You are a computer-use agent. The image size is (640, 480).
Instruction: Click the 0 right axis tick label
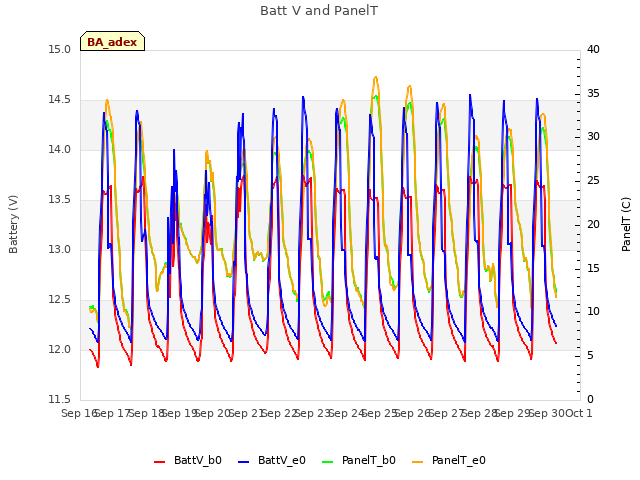[590, 400]
